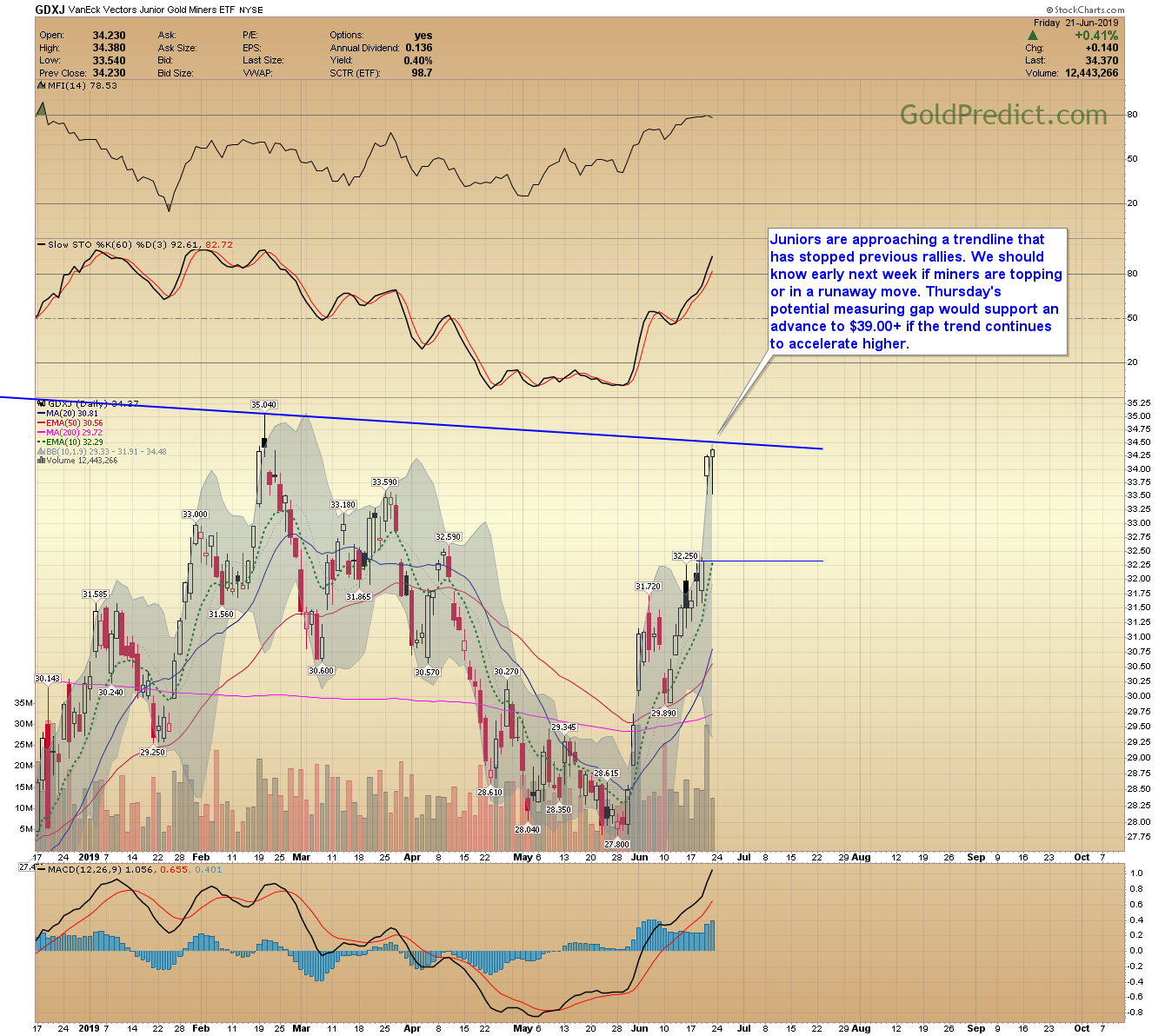The width and height of the screenshot is (1165, 1036).
Task: Click the 32.250 price label on chart
Action: [x=685, y=556]
